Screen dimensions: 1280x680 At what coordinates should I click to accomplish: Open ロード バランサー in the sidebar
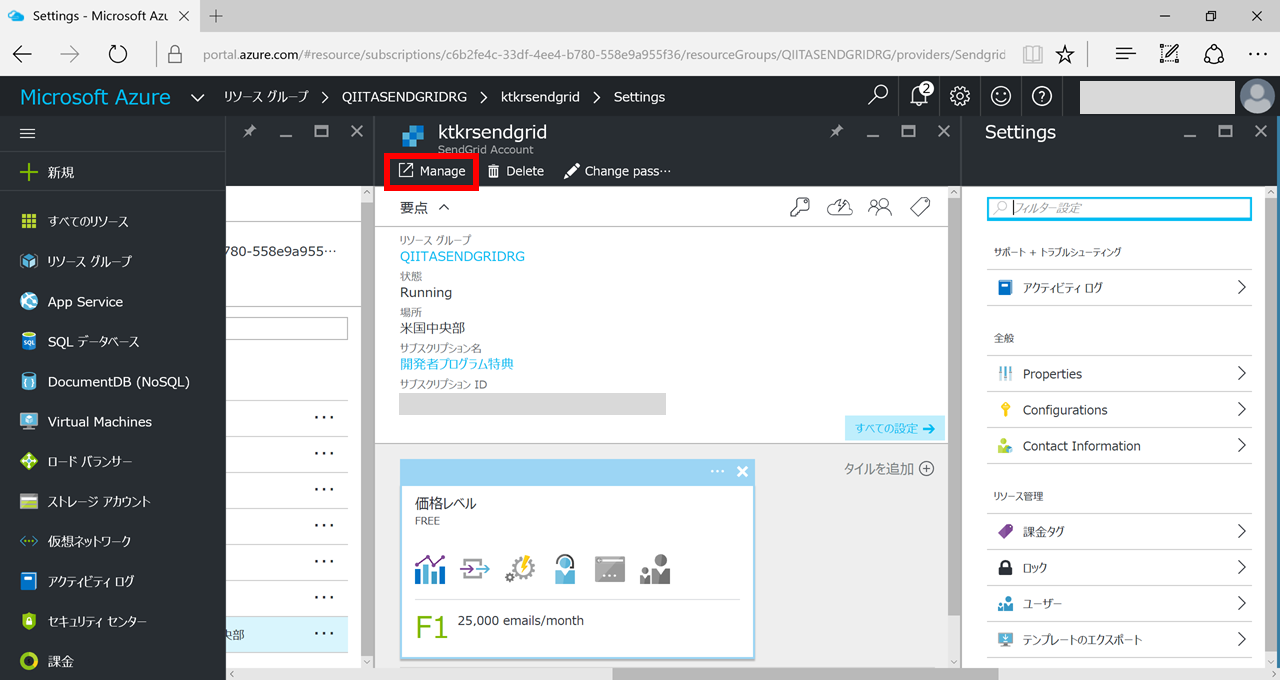coord(113,461)
